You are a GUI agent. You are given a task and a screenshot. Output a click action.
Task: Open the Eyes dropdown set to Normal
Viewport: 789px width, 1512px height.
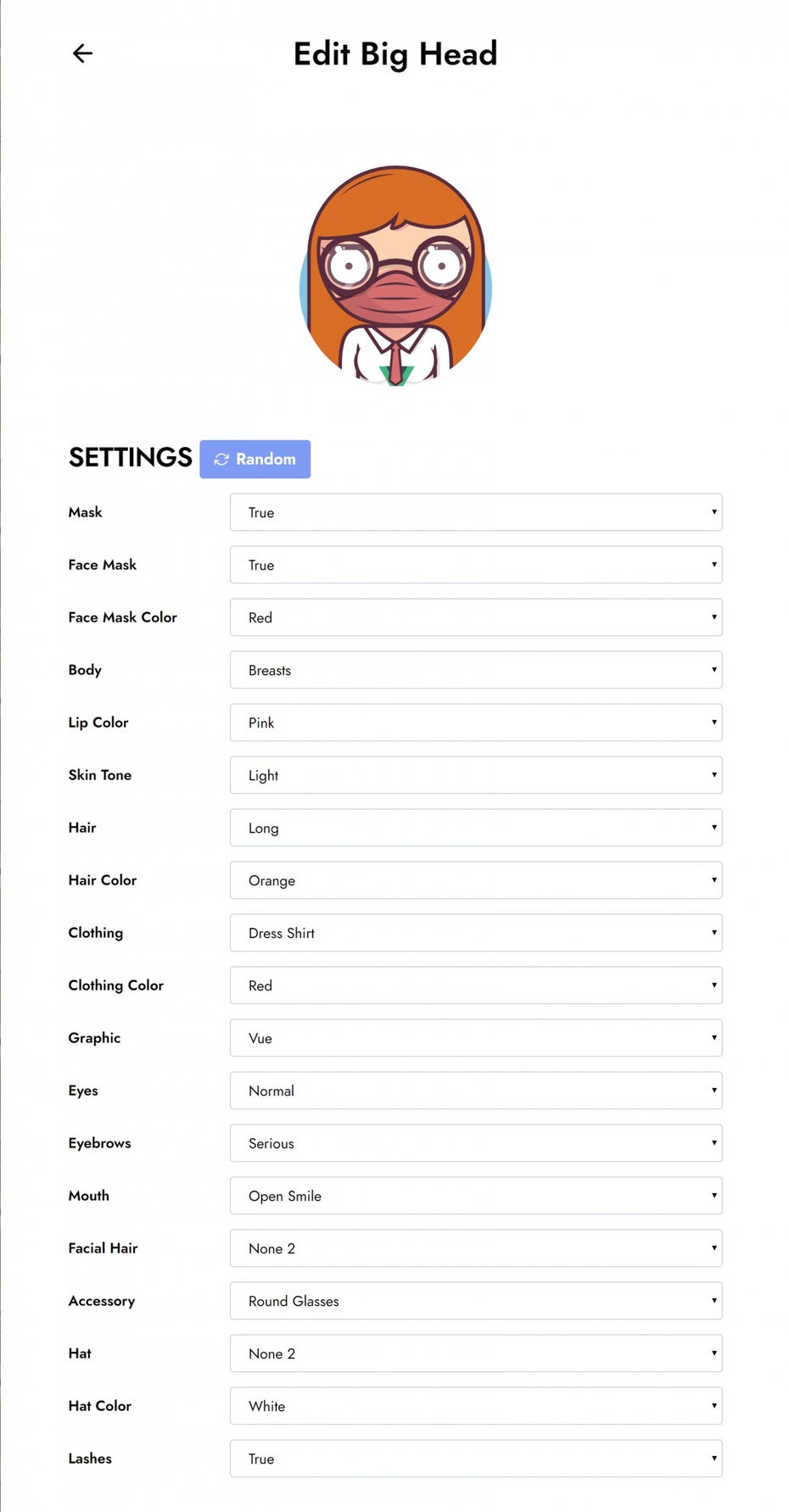[476, 1091]
